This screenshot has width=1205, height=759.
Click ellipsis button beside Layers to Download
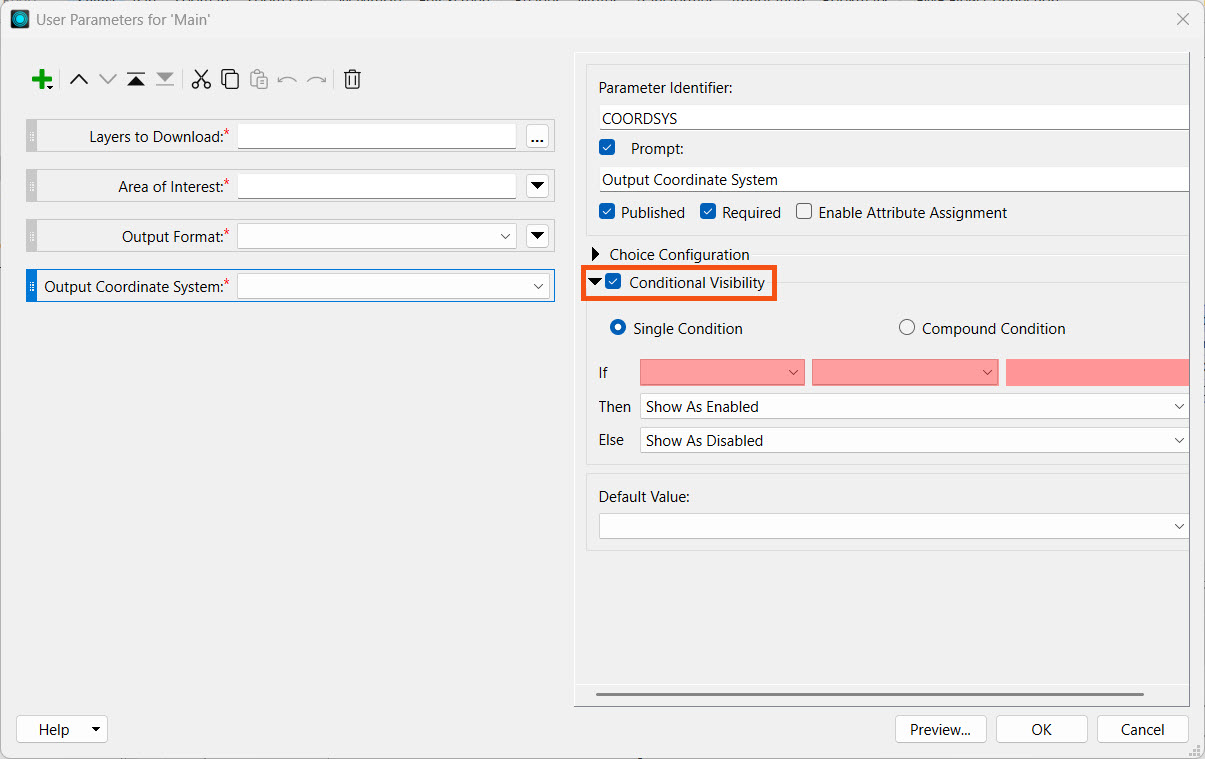(x=537, y=137)
